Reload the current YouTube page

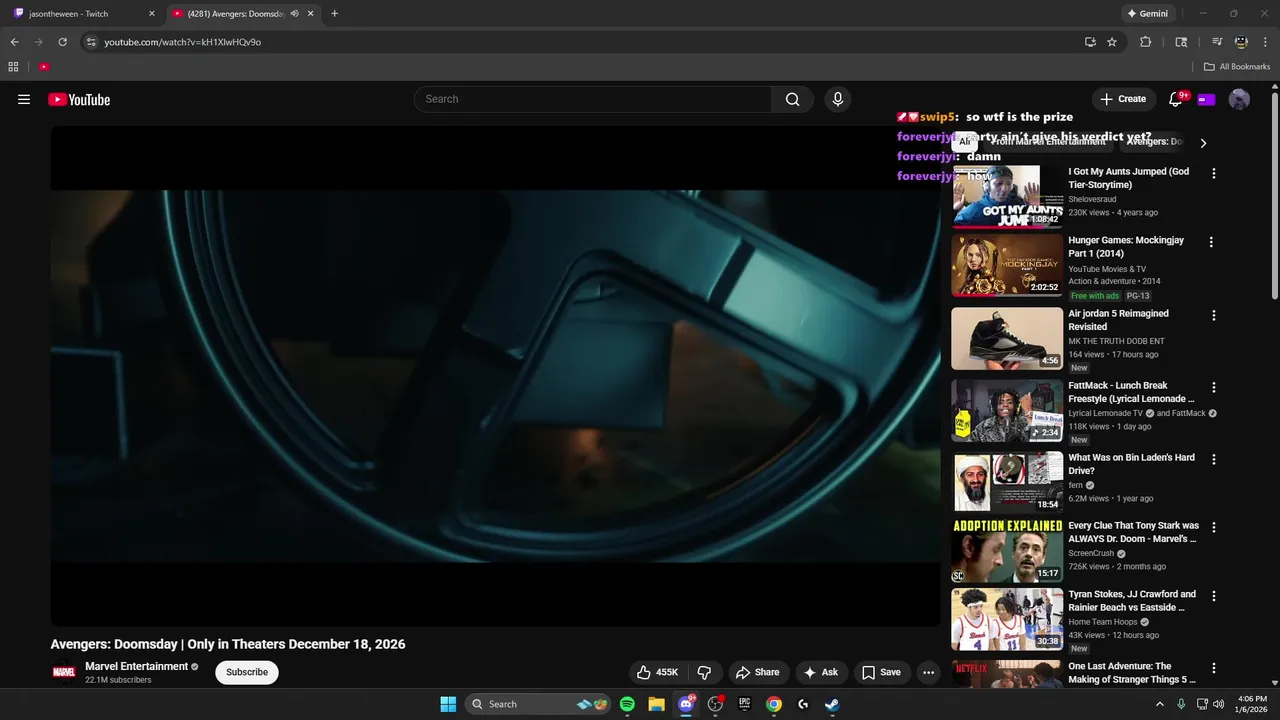62,42
